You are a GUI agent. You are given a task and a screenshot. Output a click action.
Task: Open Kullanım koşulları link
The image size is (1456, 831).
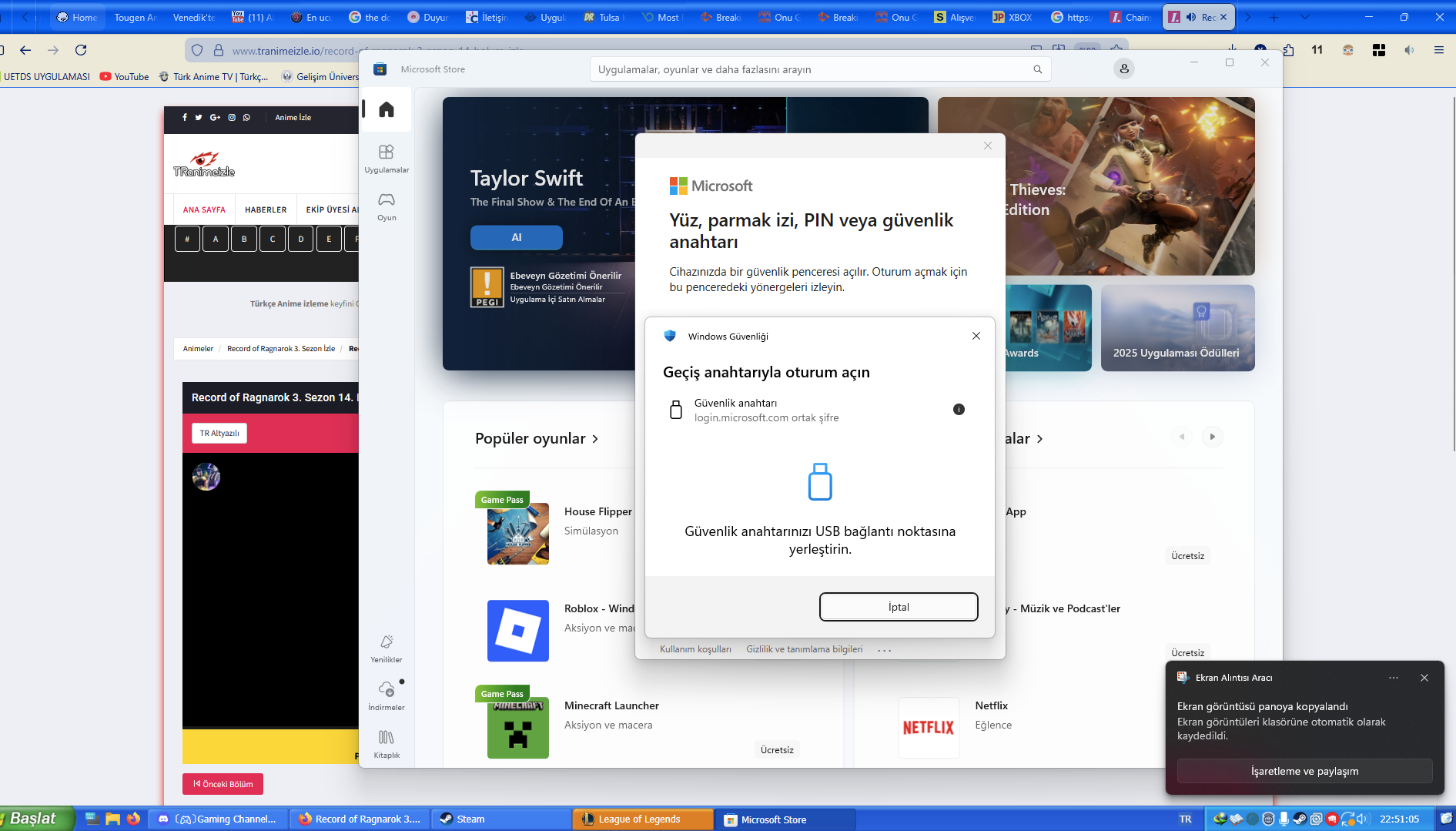click(x=695, y=649)
